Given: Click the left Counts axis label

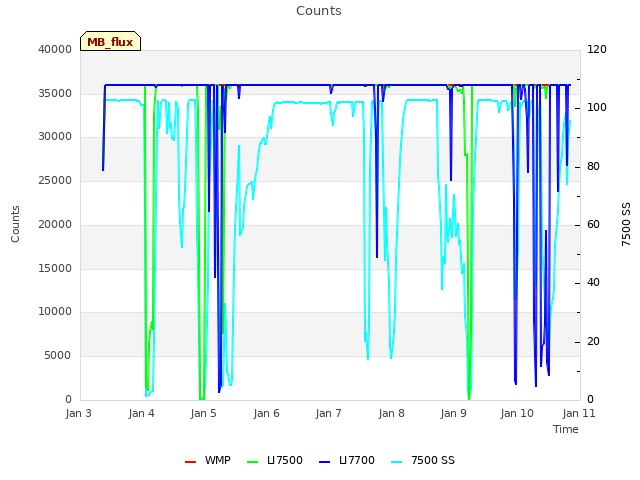Looking at the screenshot, I should point(15,224).
